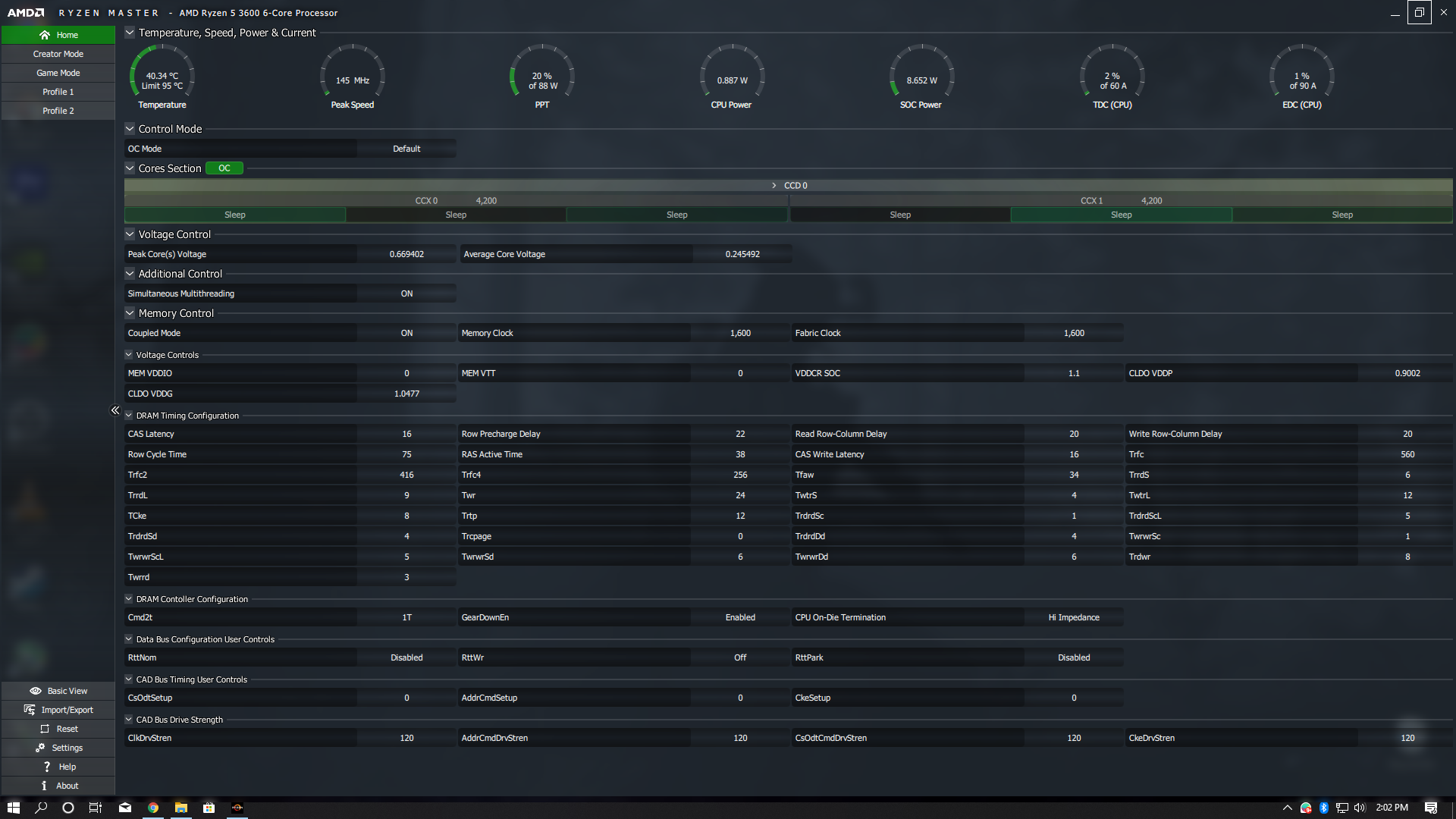
Task: Collapse the Control Mode section
Action: [130, 129]
